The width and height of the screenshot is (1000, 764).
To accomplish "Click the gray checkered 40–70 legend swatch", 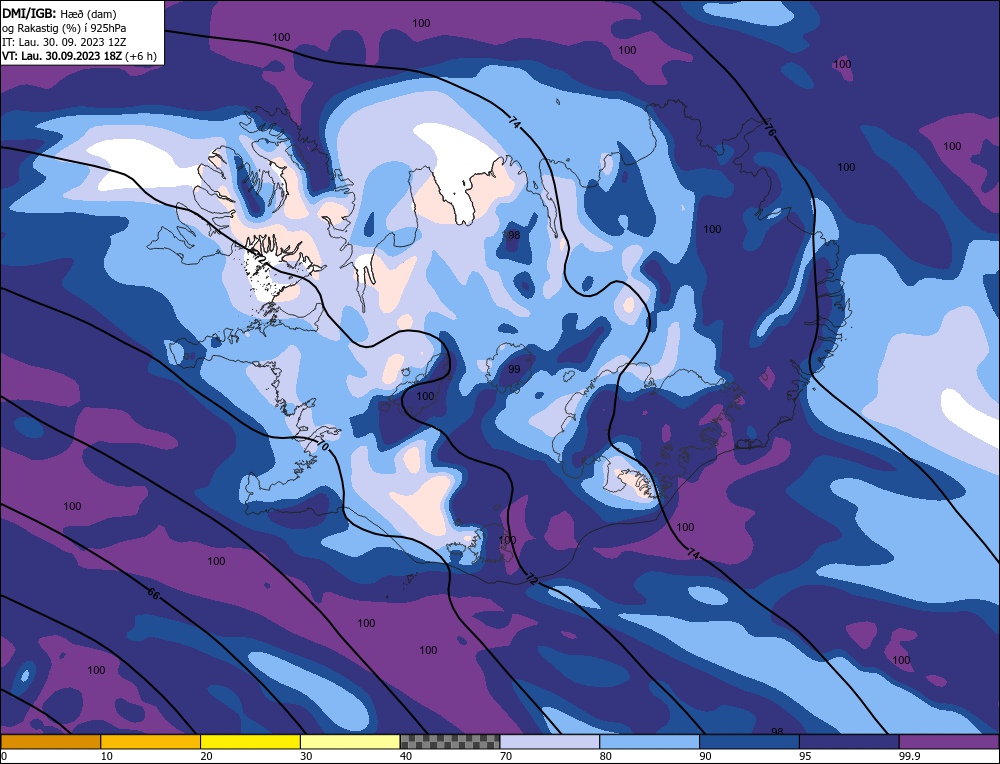I will click(450, 742).
